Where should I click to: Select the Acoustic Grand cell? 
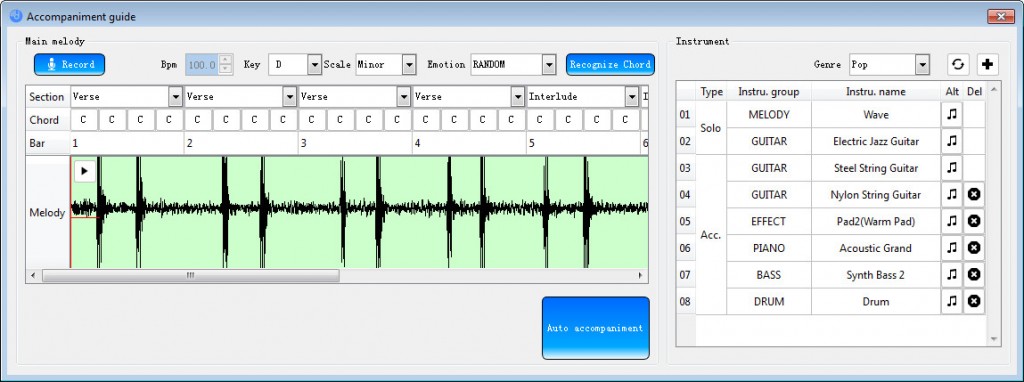(x=876, y=248)
